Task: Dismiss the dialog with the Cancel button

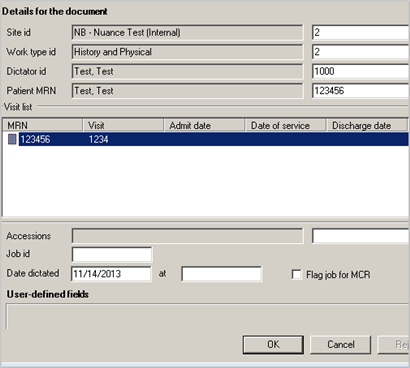Action: pos(340,344)
